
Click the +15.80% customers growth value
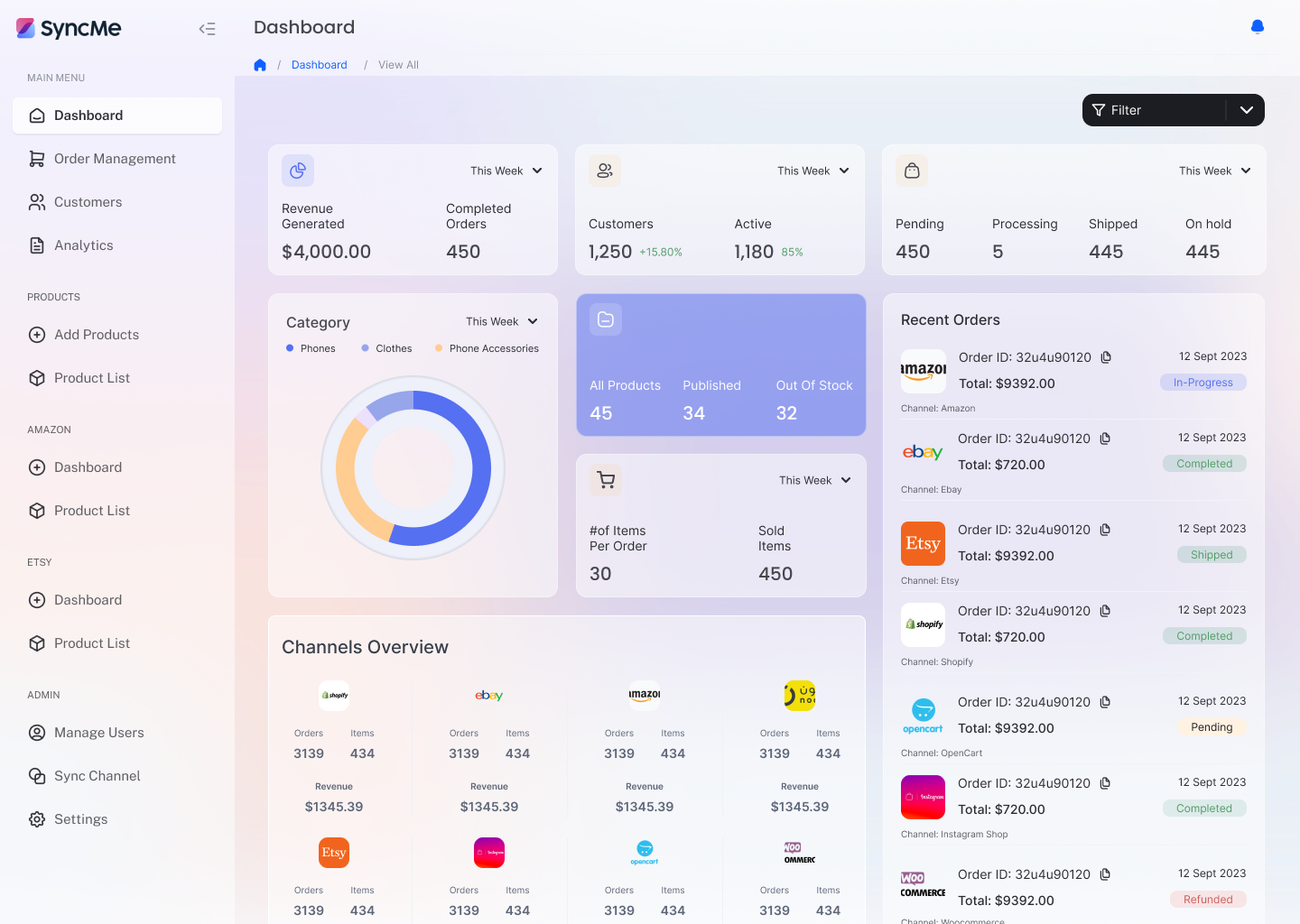point(661,253)
